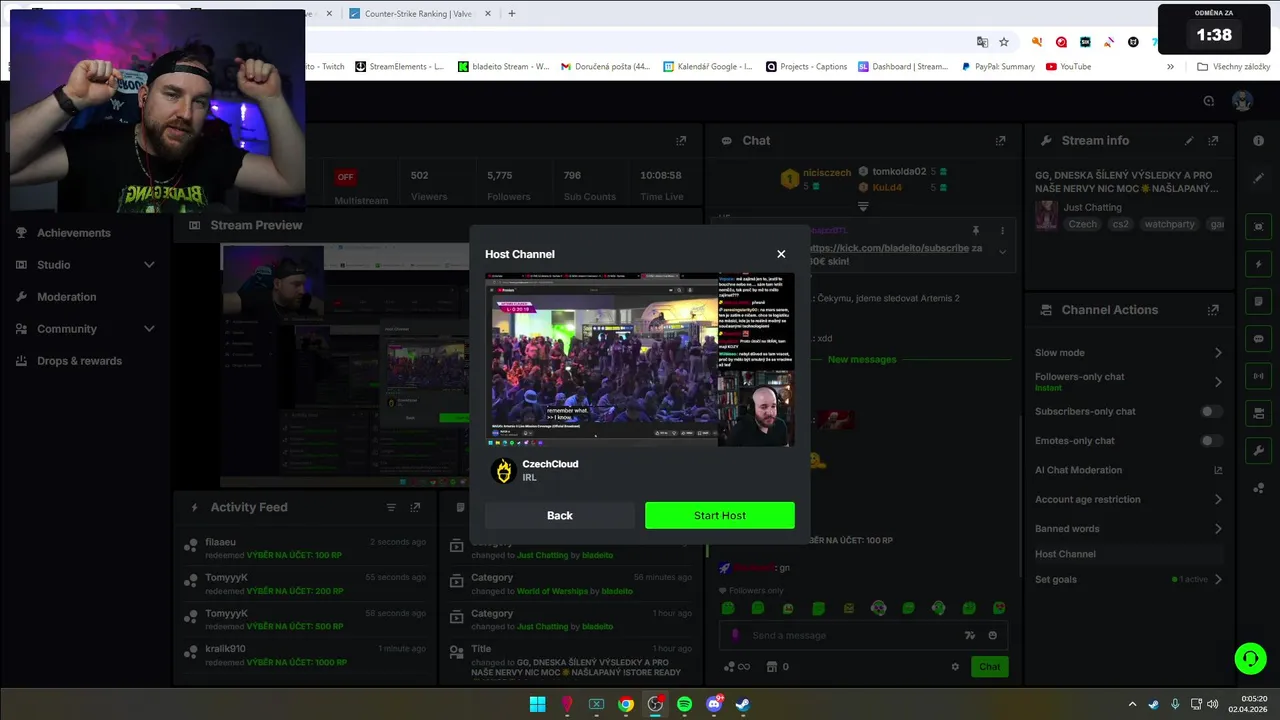The height and width of the screenshot is (720, 1280).
Task: Click the Just Chatting category in Stream info
Action: tap(1092, 207)
